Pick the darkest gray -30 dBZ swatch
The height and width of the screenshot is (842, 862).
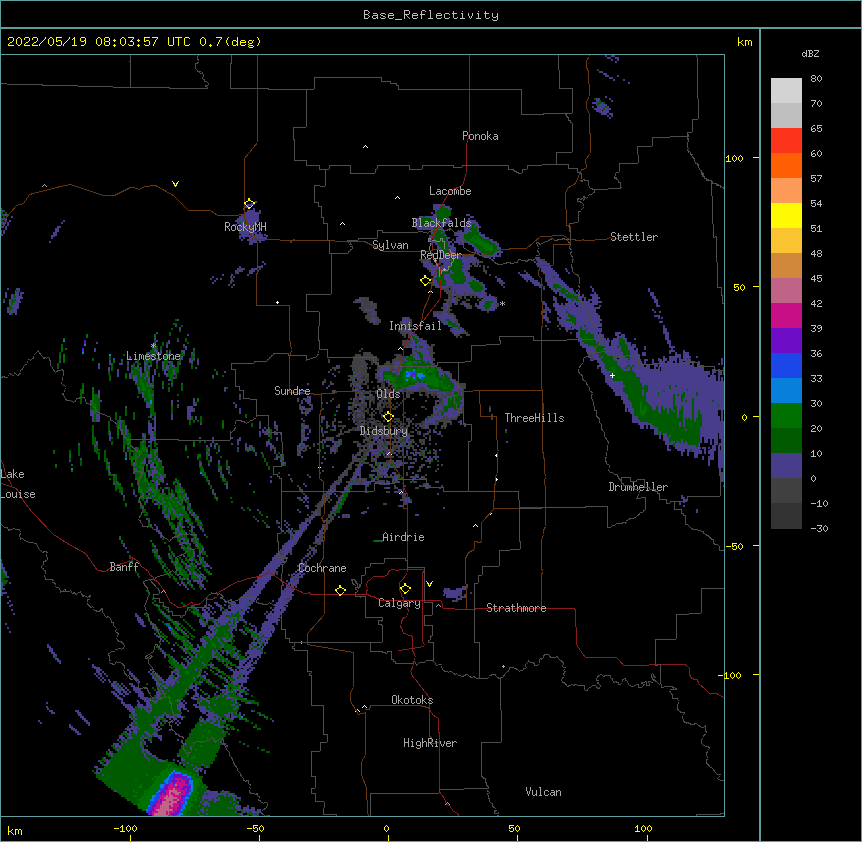[786, 516]
